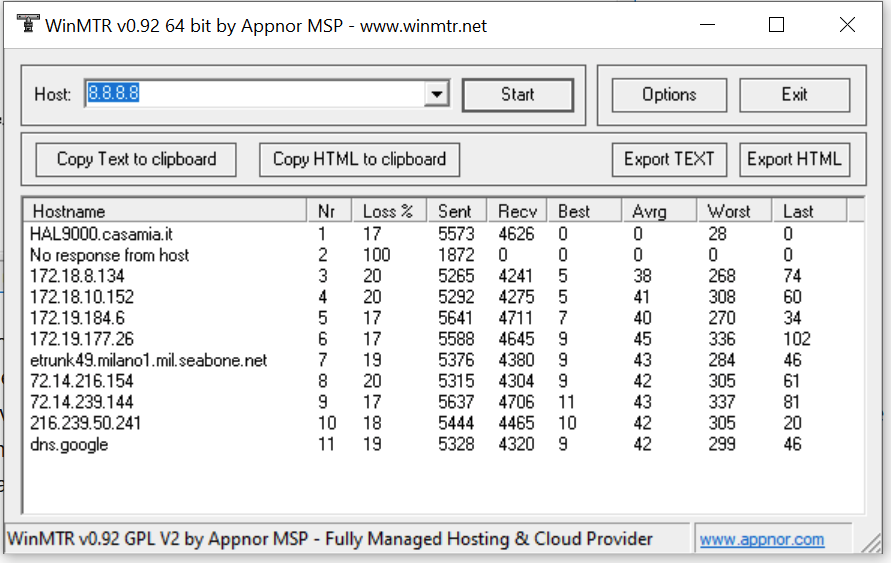
Task: Click Worst value 336 for hop 6
Action: (x=722, y=339)
